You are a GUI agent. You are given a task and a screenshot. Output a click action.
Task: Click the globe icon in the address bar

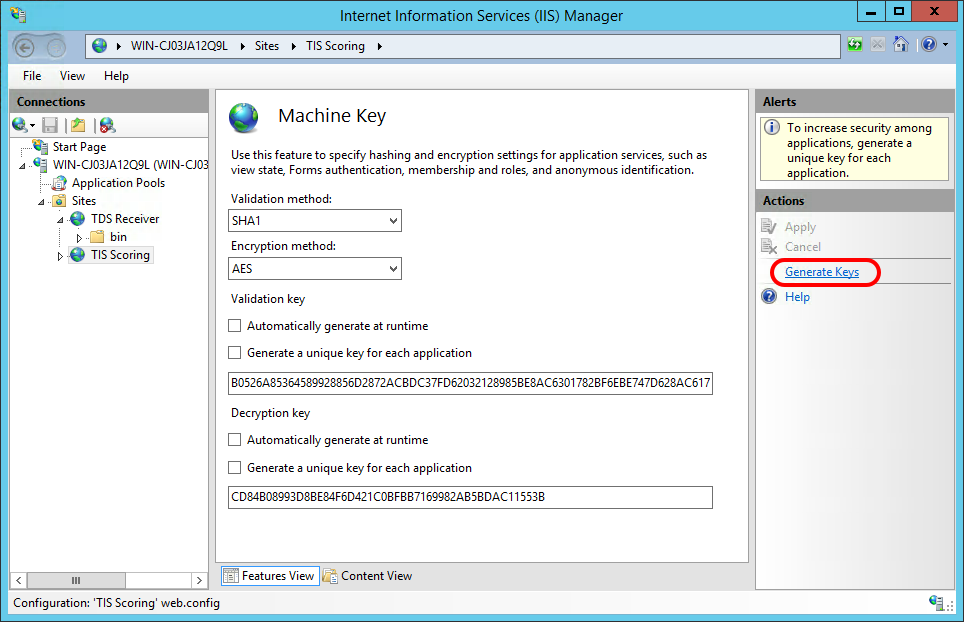click(x=100, y=45)
